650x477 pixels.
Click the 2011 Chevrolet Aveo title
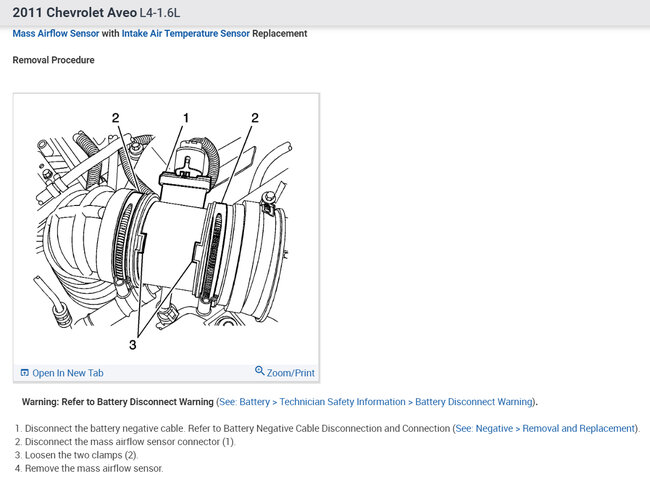coord(96,12)
